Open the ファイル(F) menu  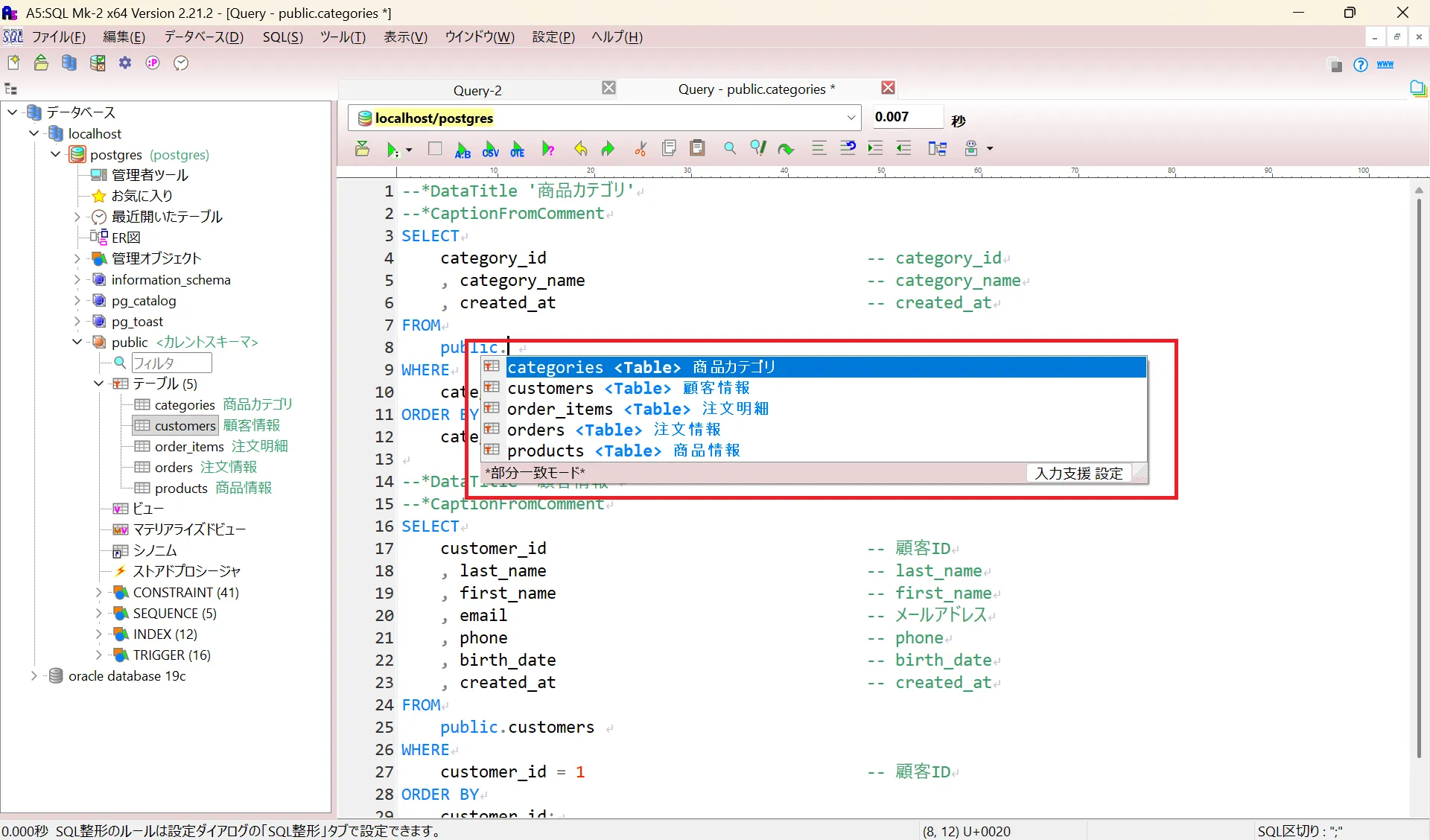coord(58,36)
